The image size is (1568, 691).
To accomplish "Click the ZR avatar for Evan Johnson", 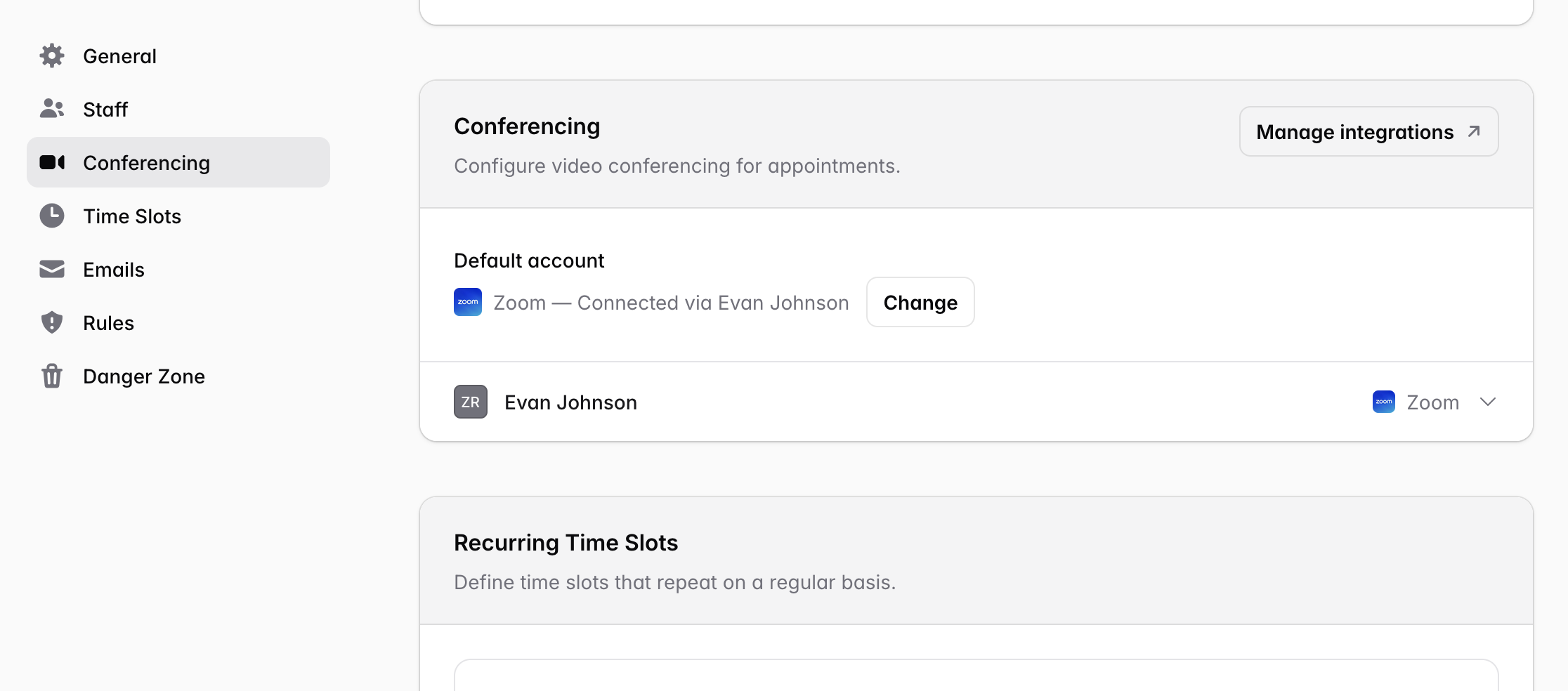I will tap(471, 402).
